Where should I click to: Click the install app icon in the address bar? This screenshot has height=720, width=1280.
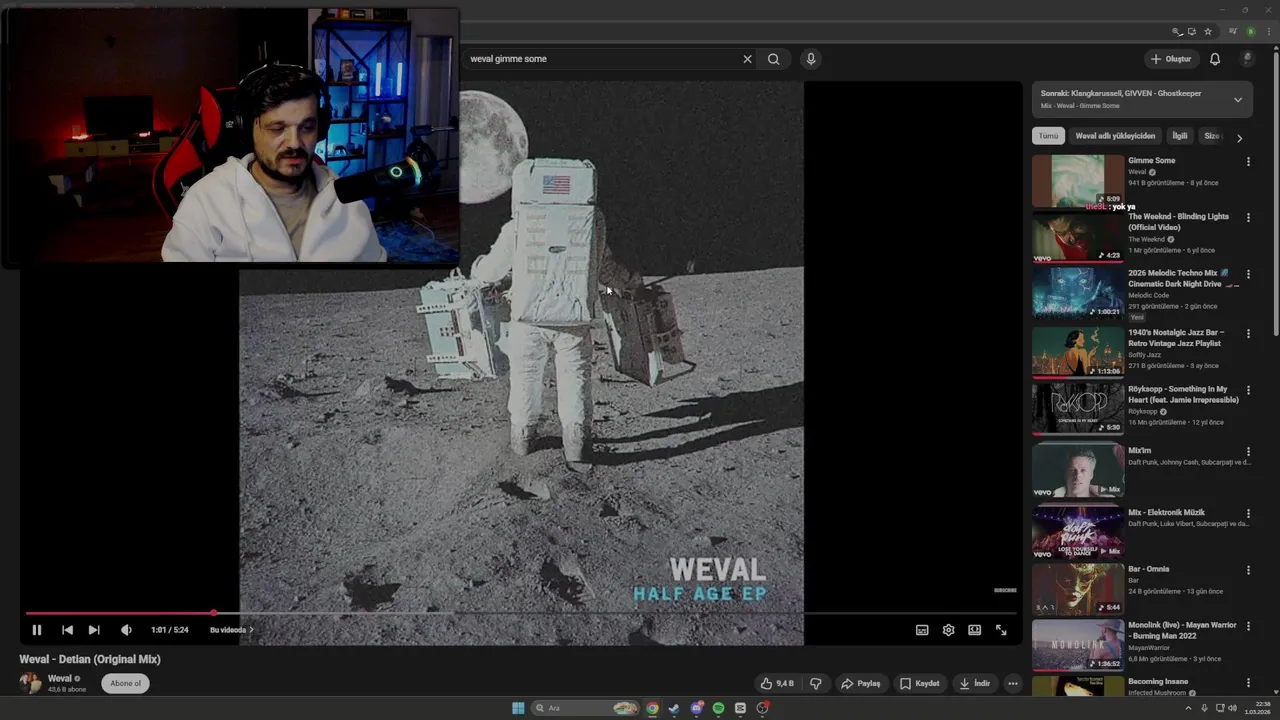pyautogui.click(x=1193, y=32)
